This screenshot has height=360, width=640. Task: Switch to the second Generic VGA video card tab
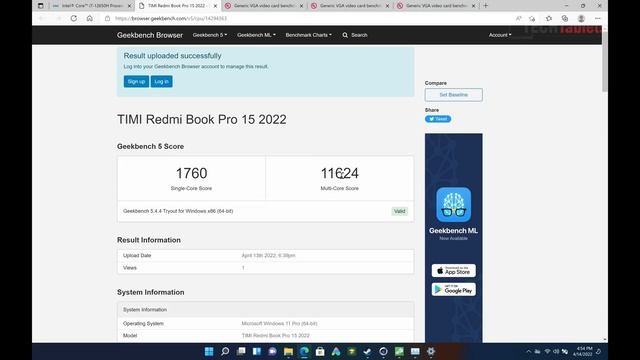click(350, 6)
